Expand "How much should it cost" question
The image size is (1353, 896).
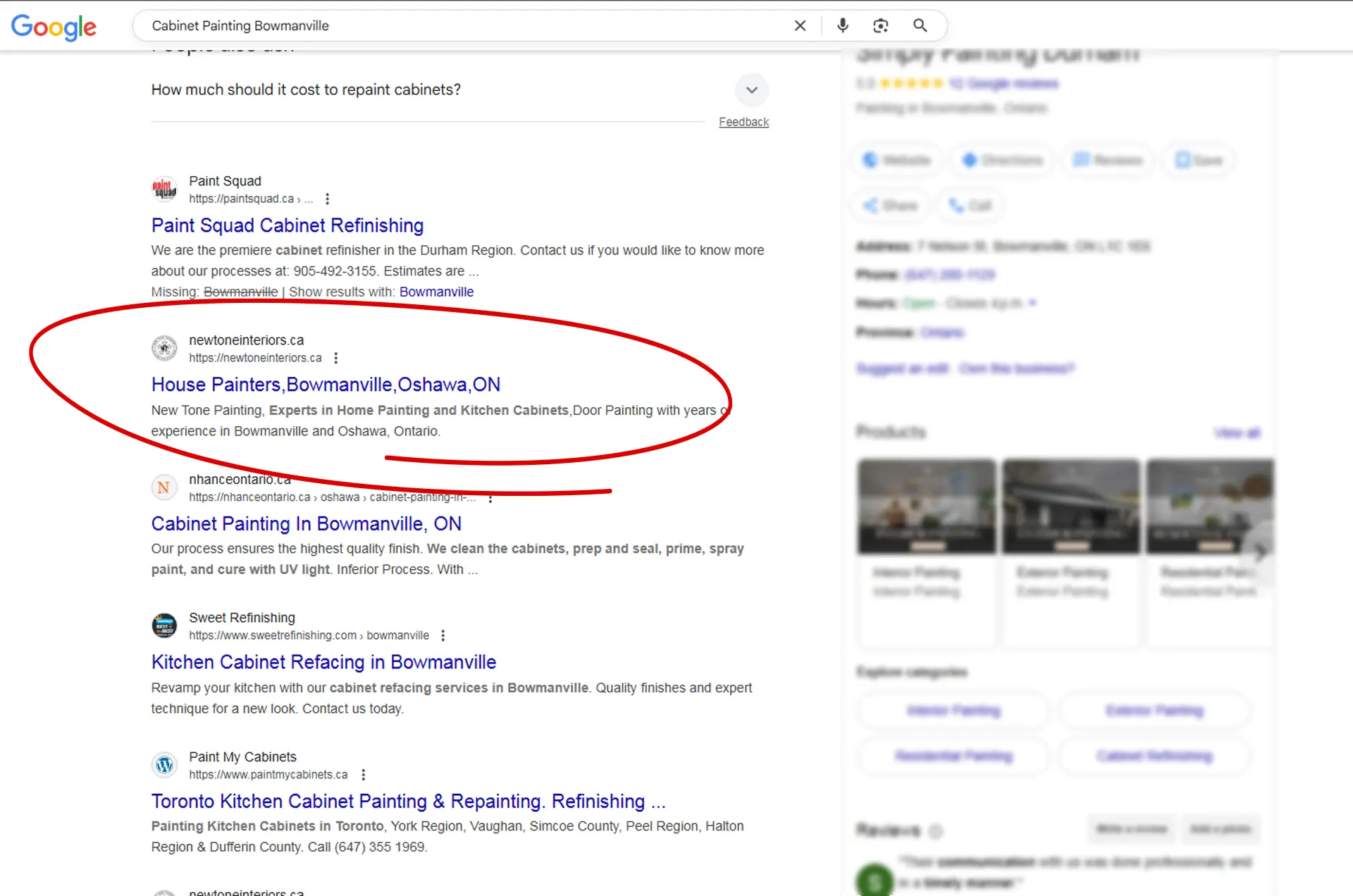pos(751,90)
